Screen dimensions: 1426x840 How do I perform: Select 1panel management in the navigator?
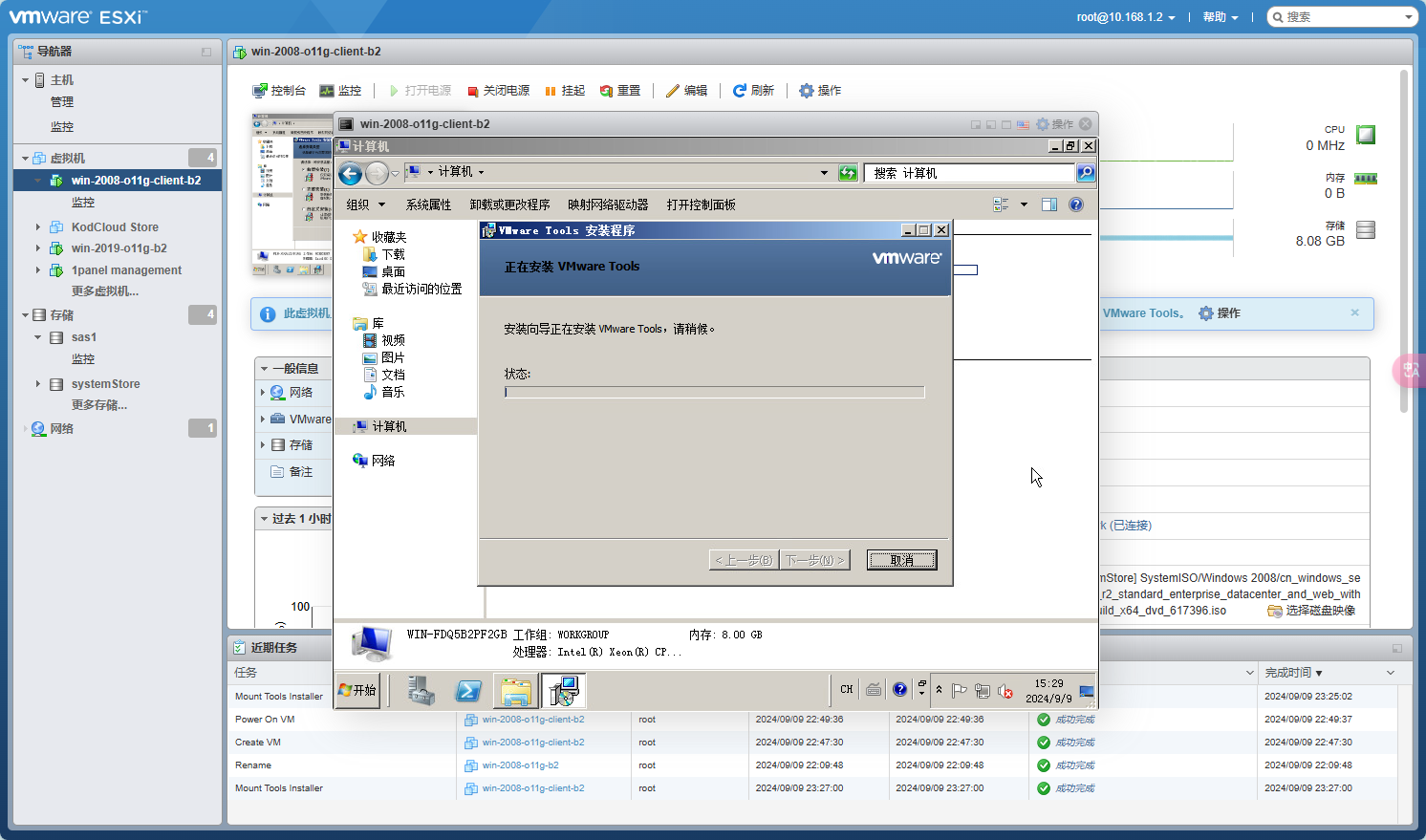tap(126, 270)
